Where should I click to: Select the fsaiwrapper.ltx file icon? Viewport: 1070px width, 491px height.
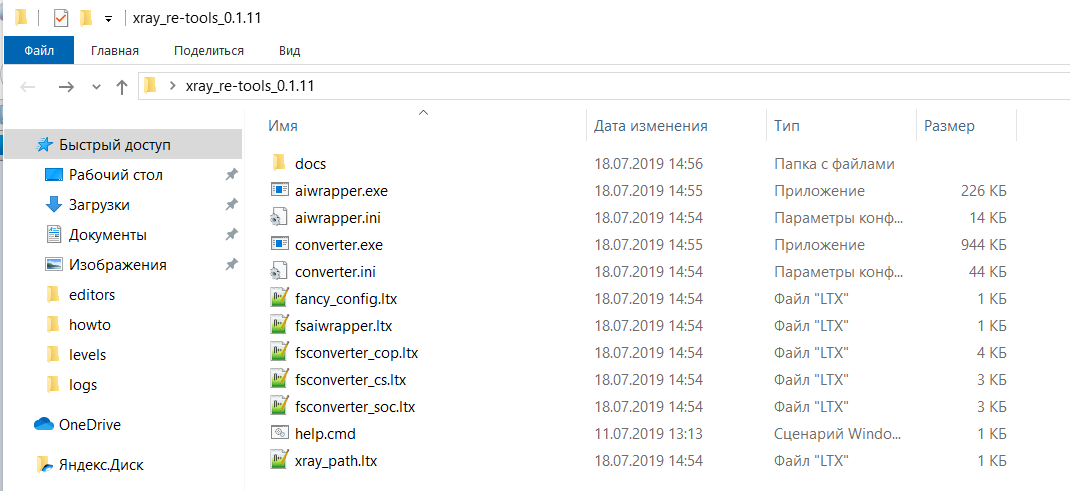pos(278,325)
